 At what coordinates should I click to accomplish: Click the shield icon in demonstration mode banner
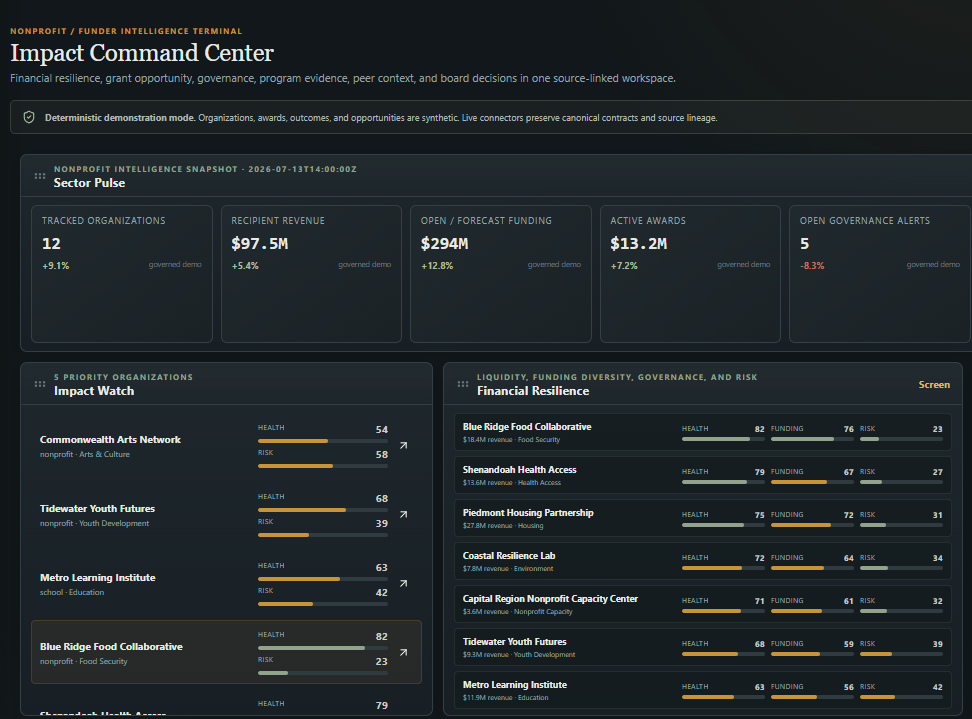pyautogui.click(x=29, y=117)
